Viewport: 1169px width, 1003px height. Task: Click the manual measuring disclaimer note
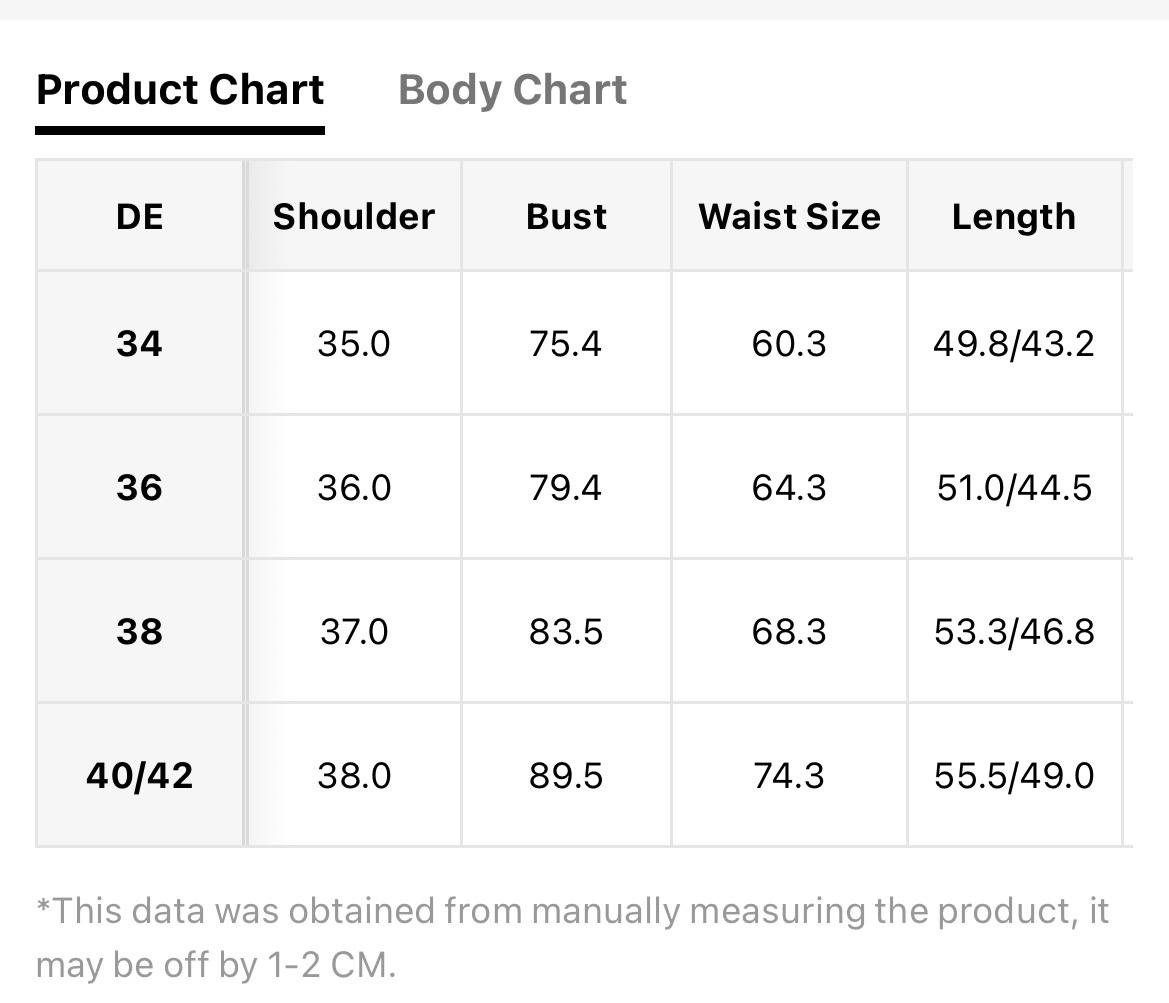(573, 938)
